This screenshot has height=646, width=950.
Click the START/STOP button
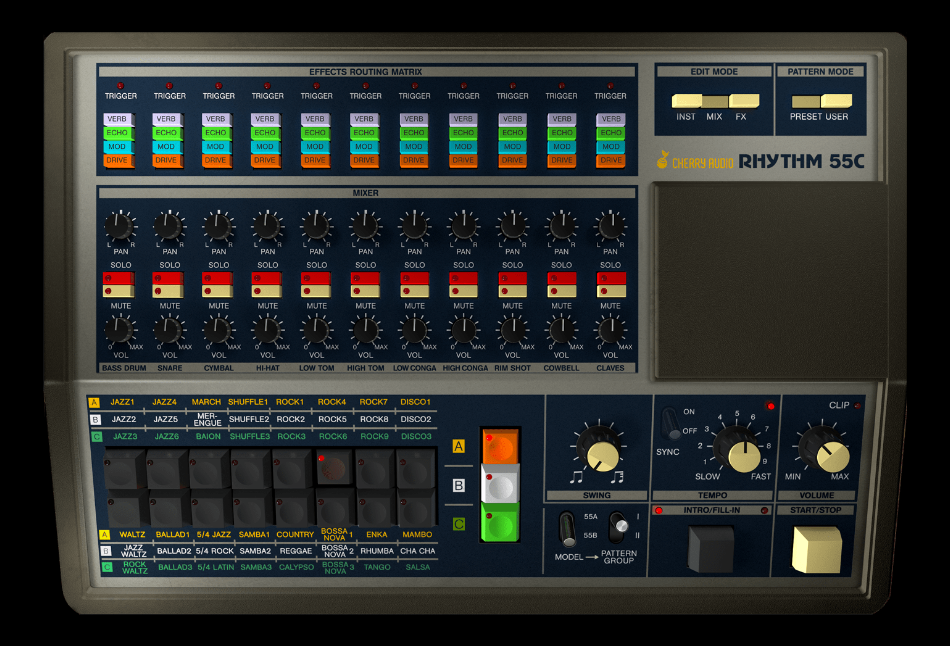pyautogui.click(x=816, y=549)
